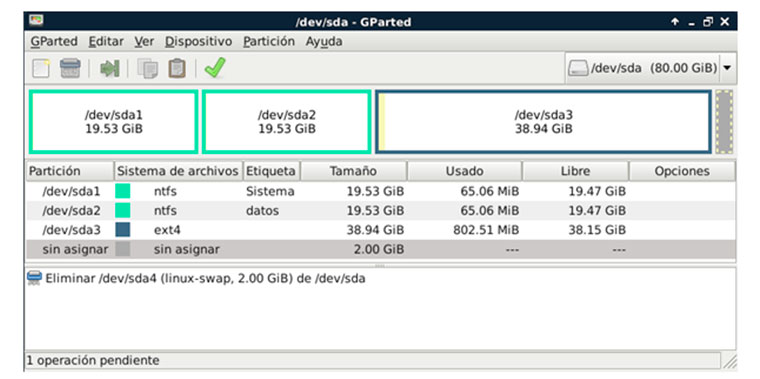This screenshot has height=379, width=760.
Task: Click the ext4 blue color swatch of /dev/sda3
Action: coord(123,230)
